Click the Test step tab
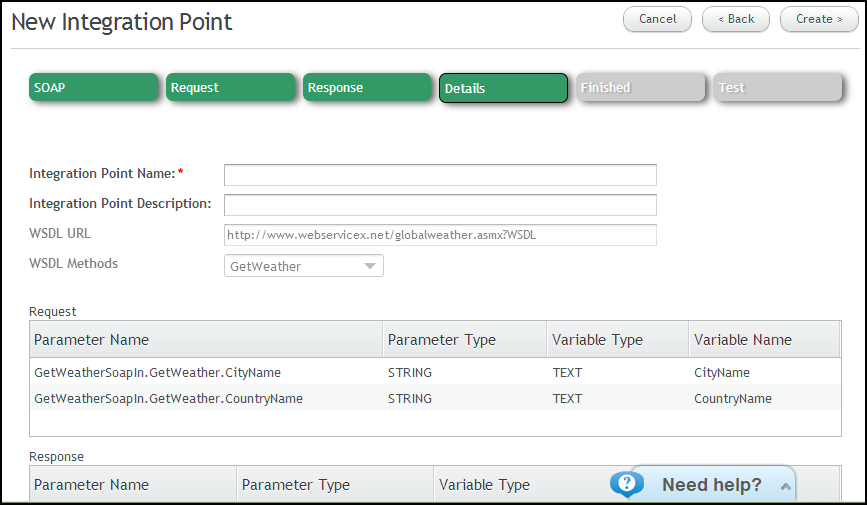The height and width of the screenshot is (505, 867). (777, 87)
